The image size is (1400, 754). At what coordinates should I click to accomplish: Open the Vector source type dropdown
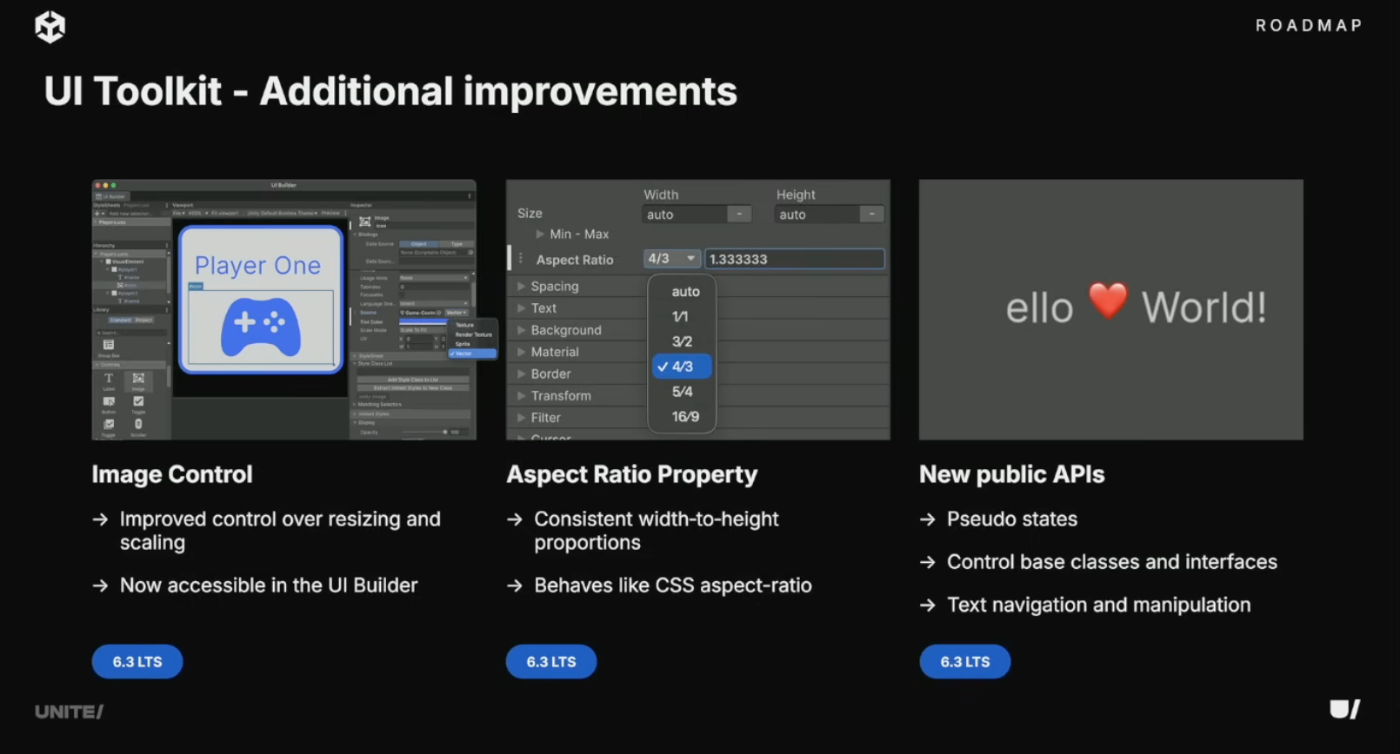457,312
